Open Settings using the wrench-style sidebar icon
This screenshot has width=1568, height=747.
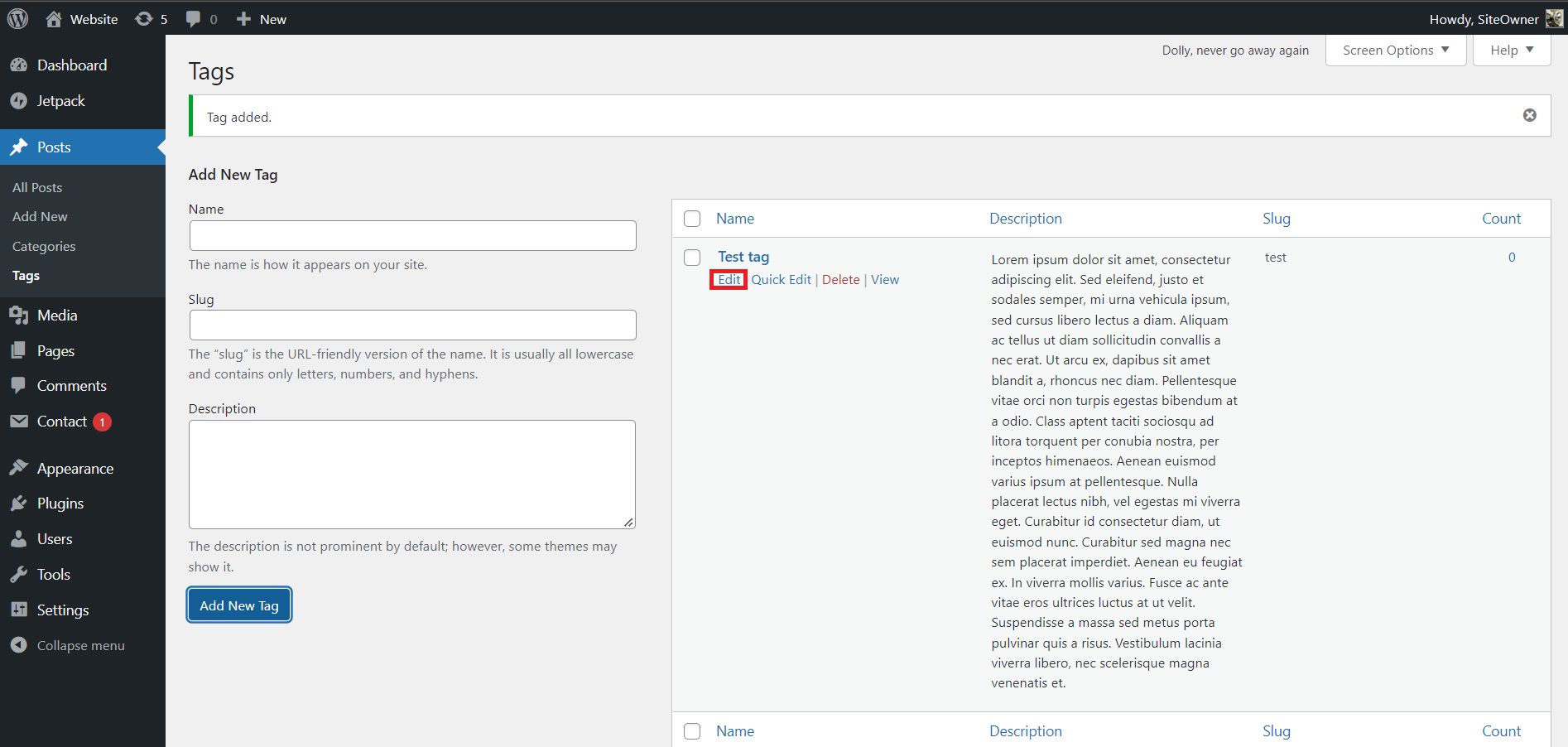tap(20, 610)
